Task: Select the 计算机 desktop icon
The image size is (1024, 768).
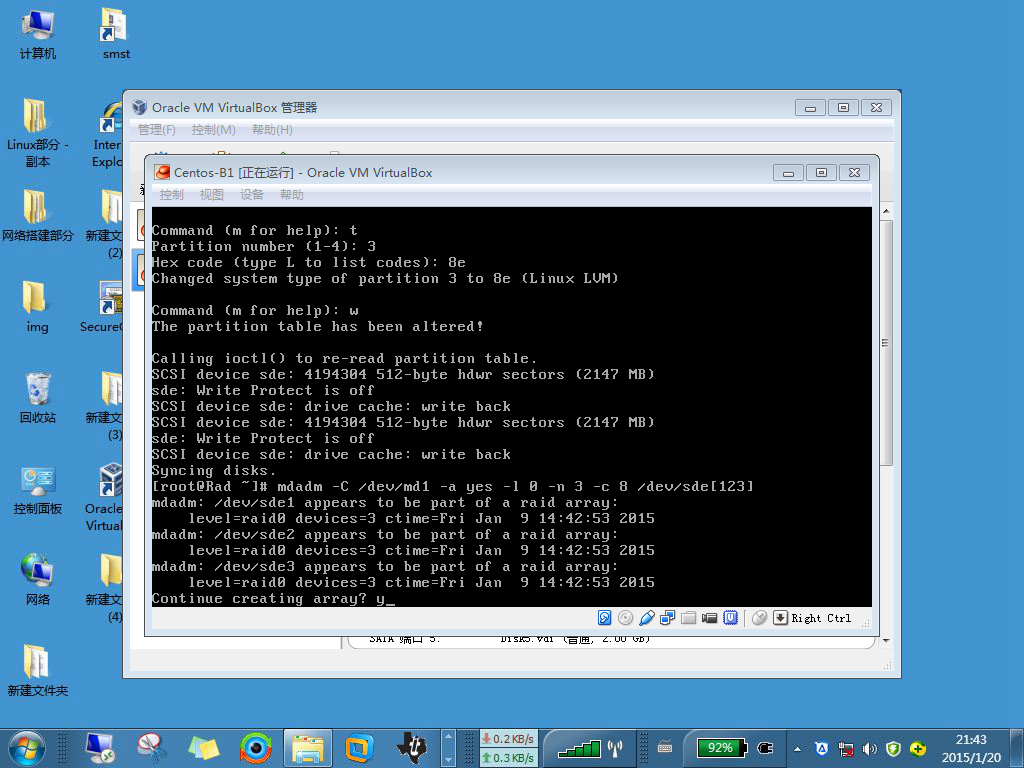Action: tap(38, 35)
